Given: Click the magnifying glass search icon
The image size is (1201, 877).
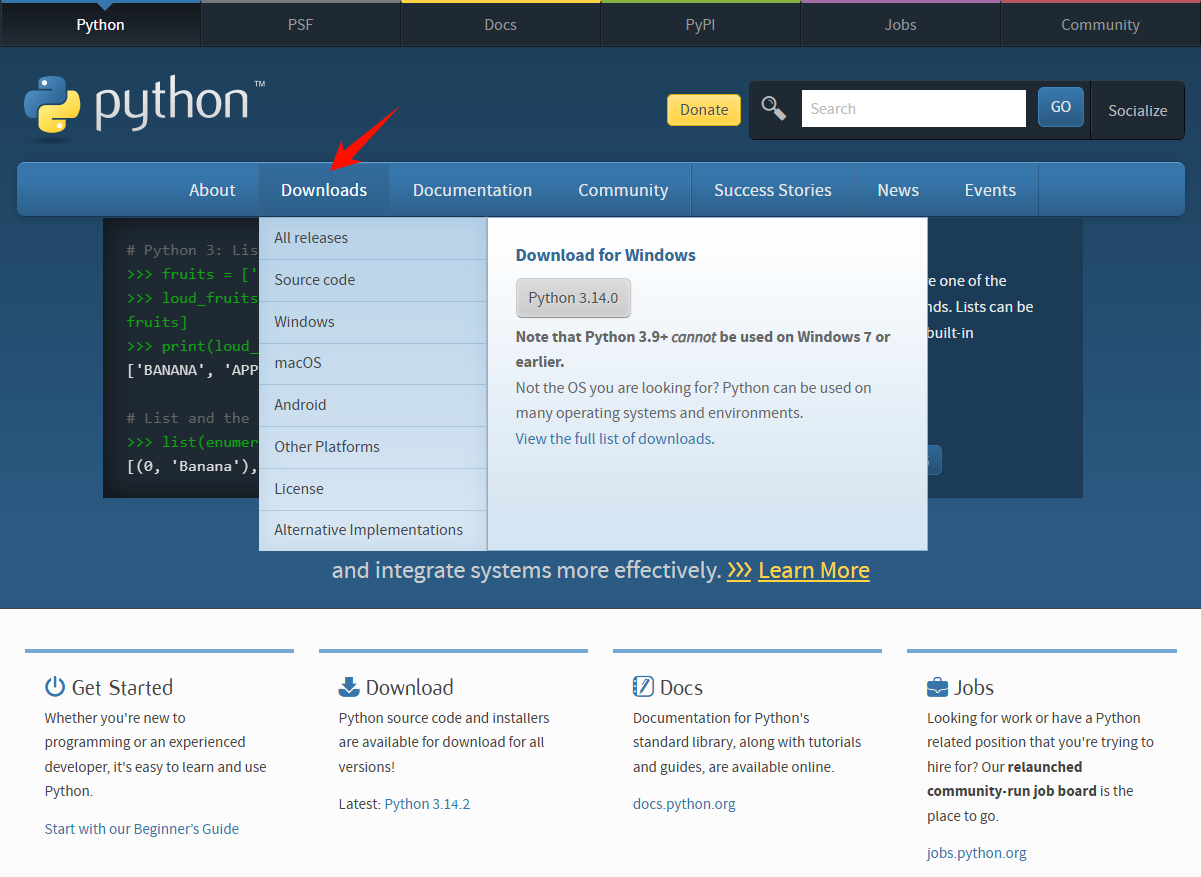Looking at the screenshot, I should coord(773,107).
